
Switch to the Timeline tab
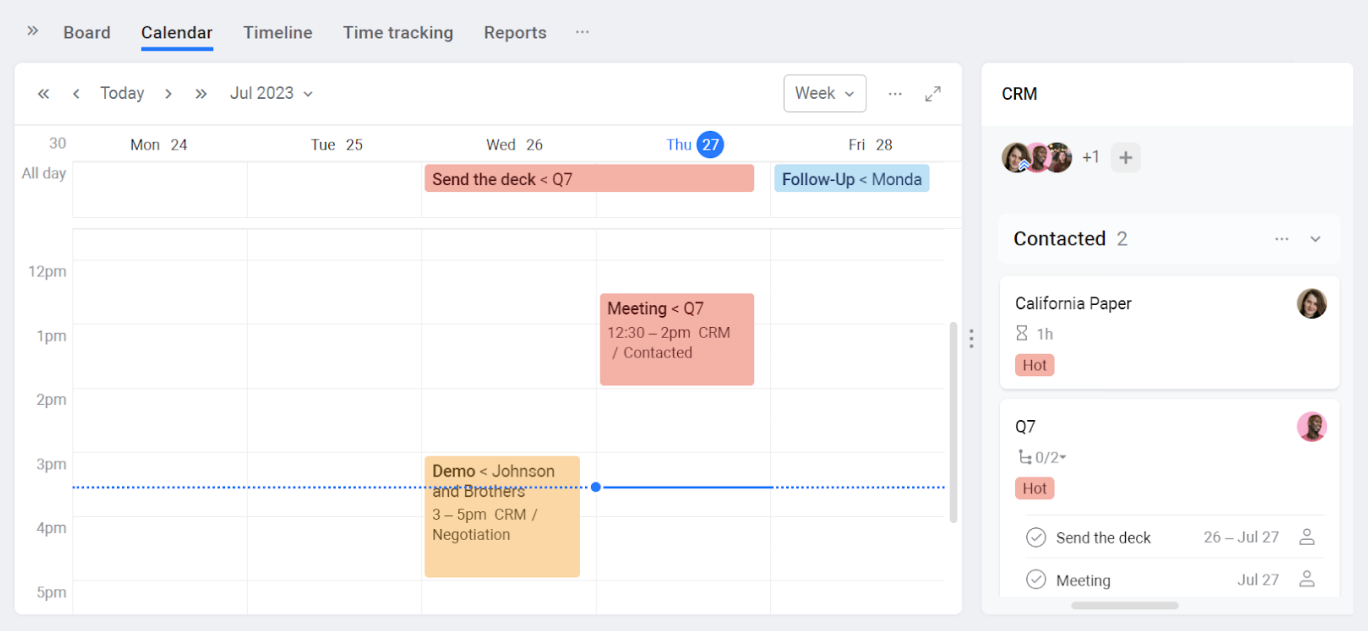(x=277, y=33)
